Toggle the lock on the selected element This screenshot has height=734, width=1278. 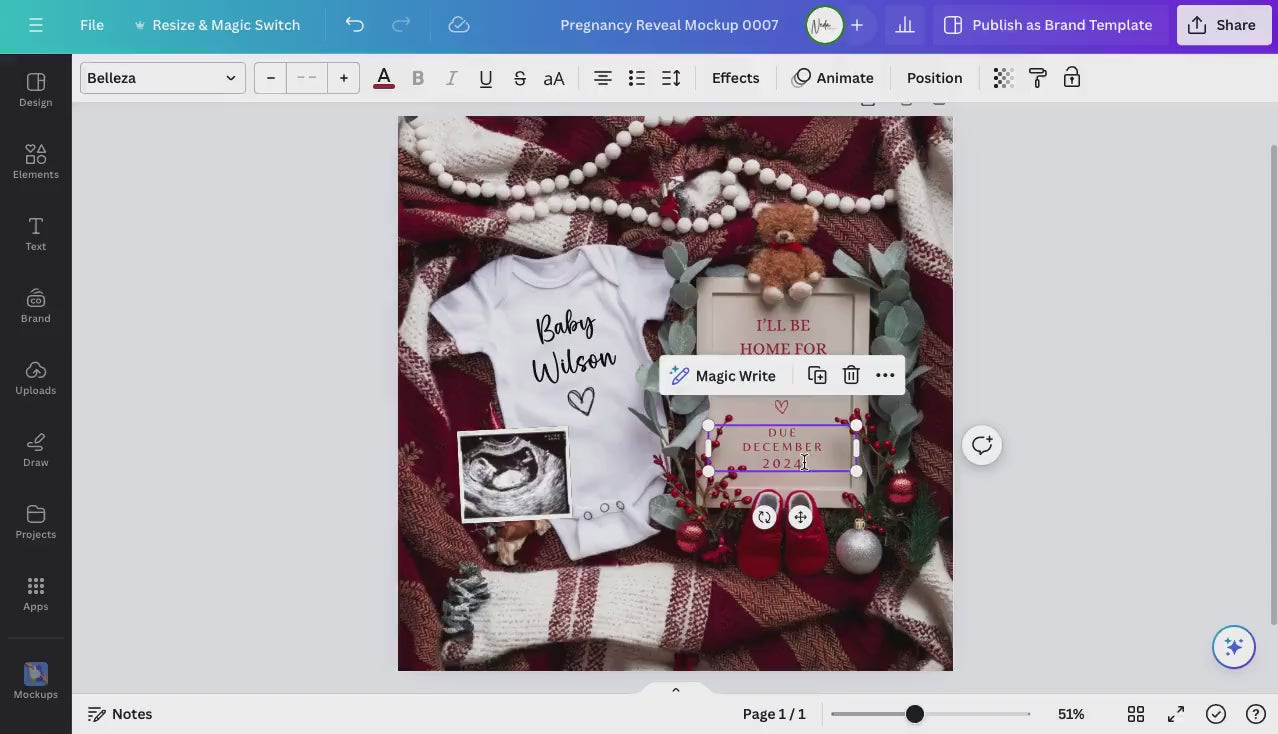1072,78
